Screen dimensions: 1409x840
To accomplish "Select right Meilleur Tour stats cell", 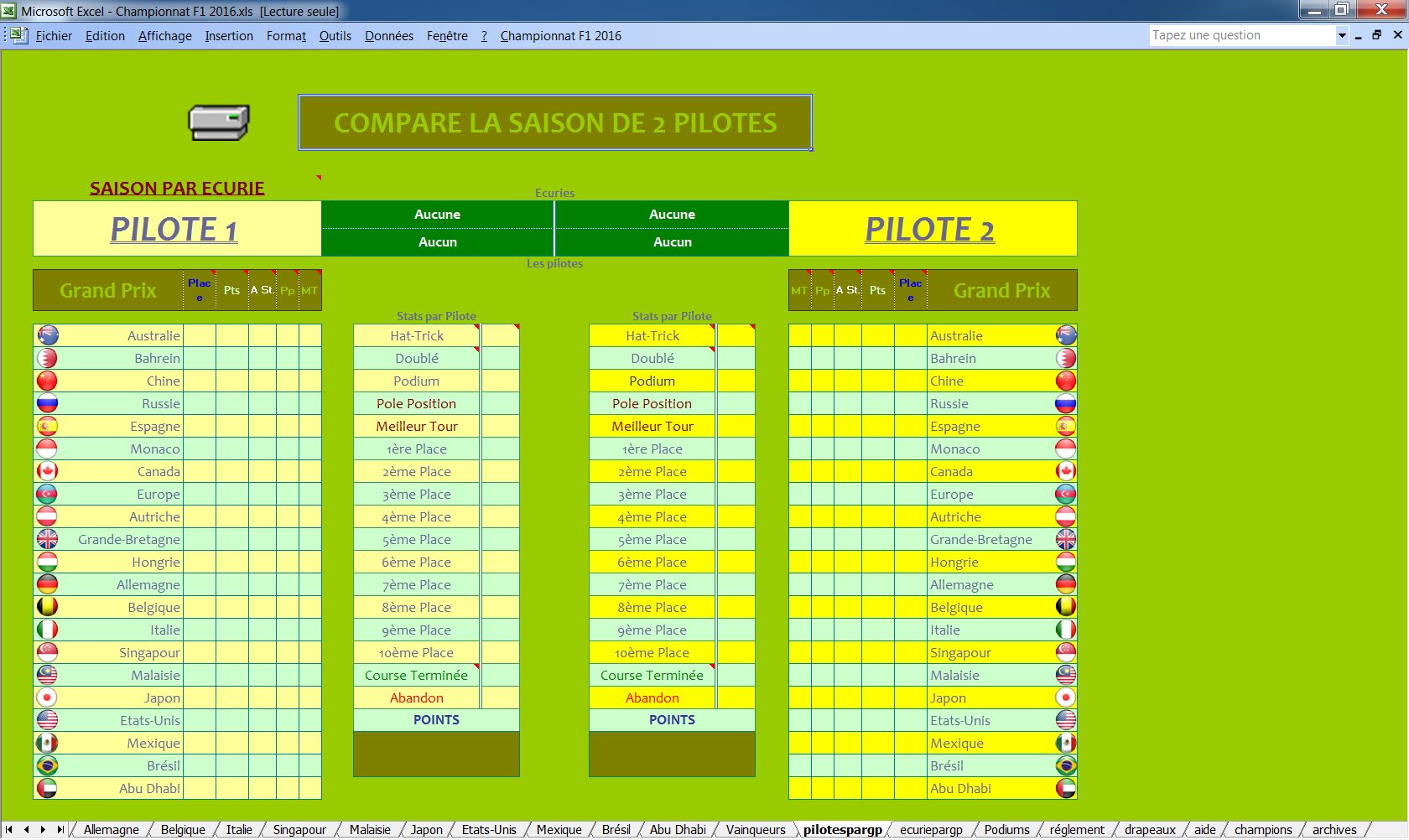I will 653,426.
